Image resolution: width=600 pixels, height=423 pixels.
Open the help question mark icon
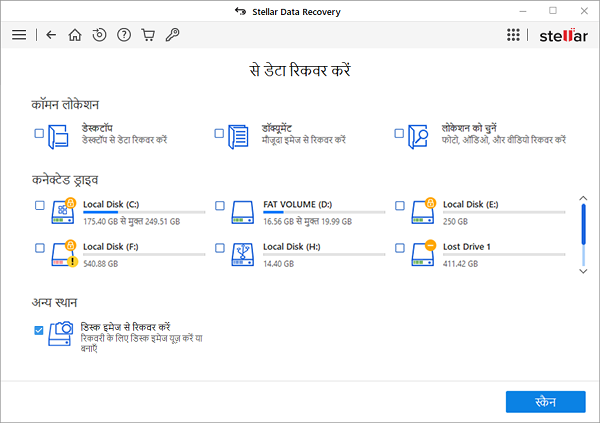point(124,35)
